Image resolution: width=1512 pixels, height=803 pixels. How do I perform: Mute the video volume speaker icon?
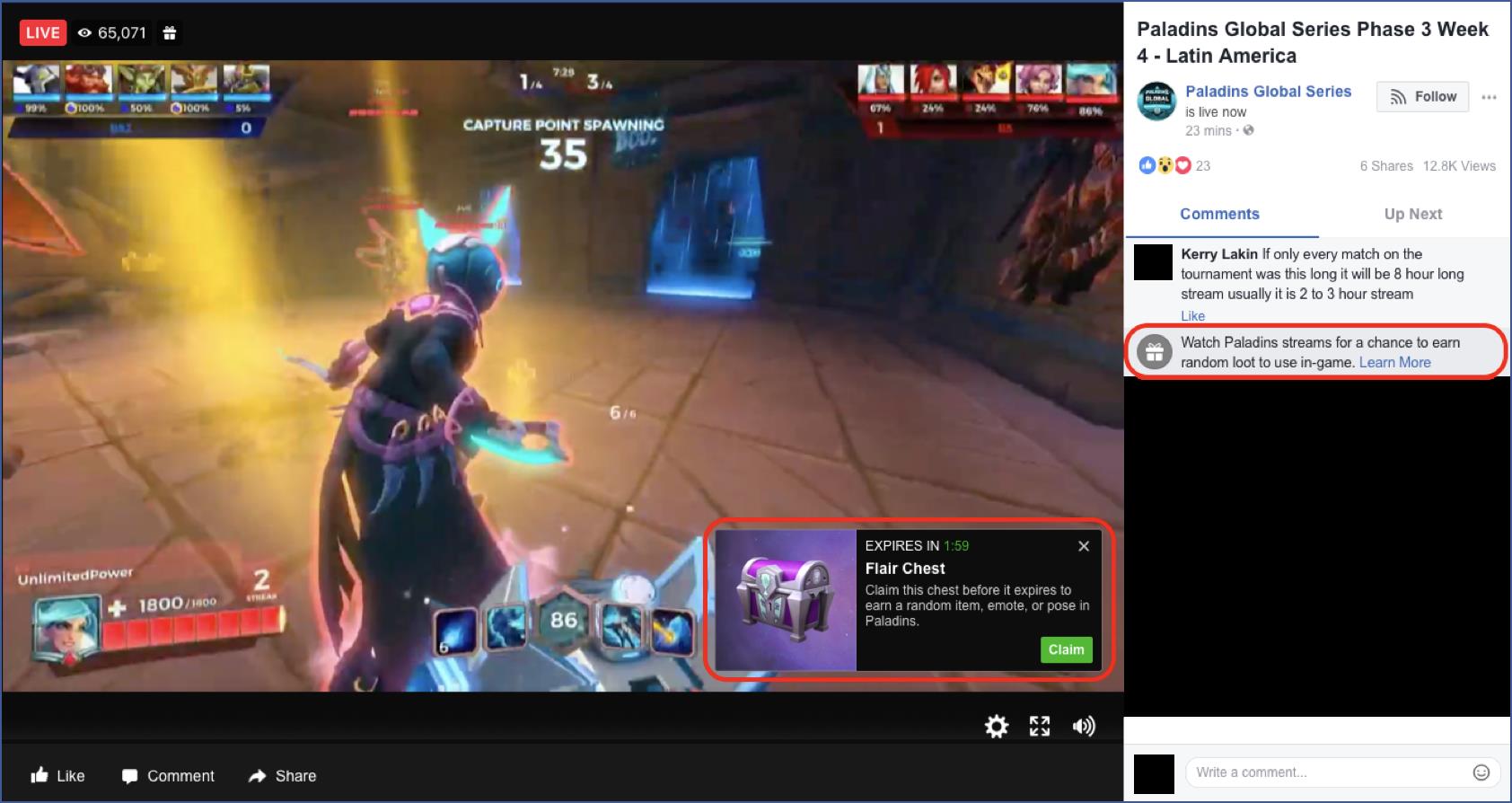(1083, 727)
